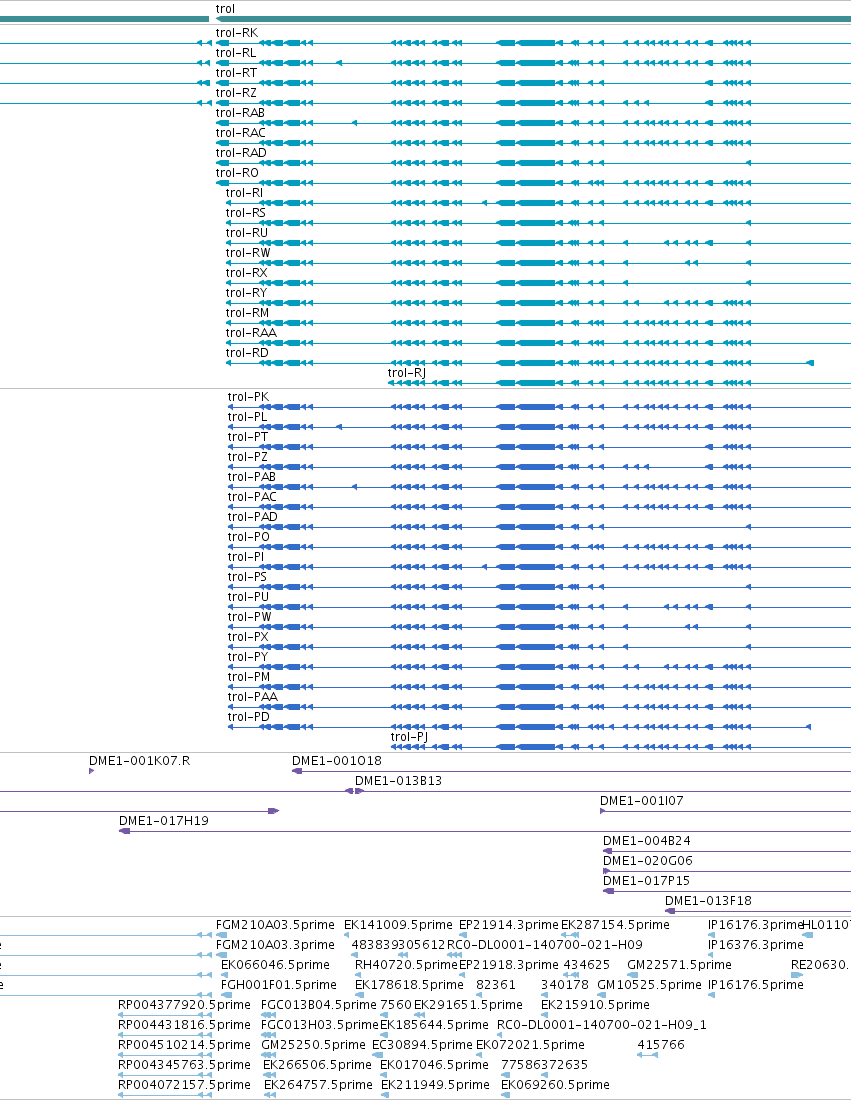
Task: Select the trol-RAB transcript label
Action: pos(240,113)
